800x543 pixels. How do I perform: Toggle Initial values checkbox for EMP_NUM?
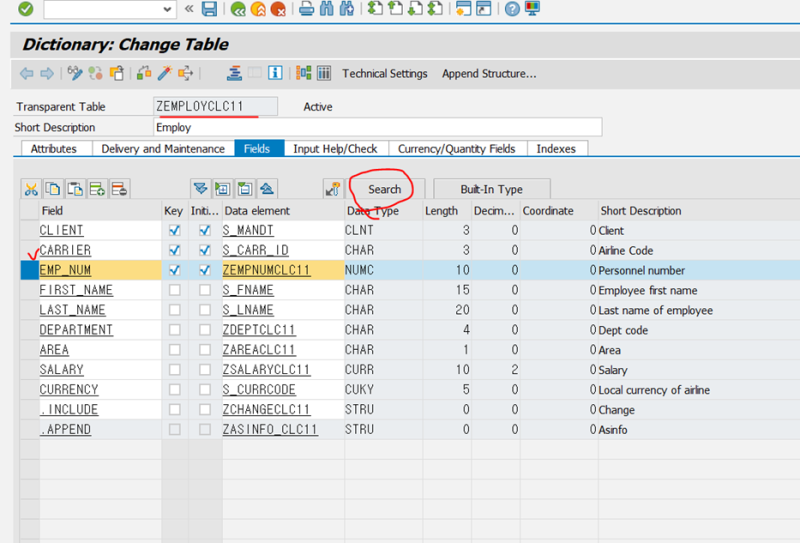click(205, 270)
